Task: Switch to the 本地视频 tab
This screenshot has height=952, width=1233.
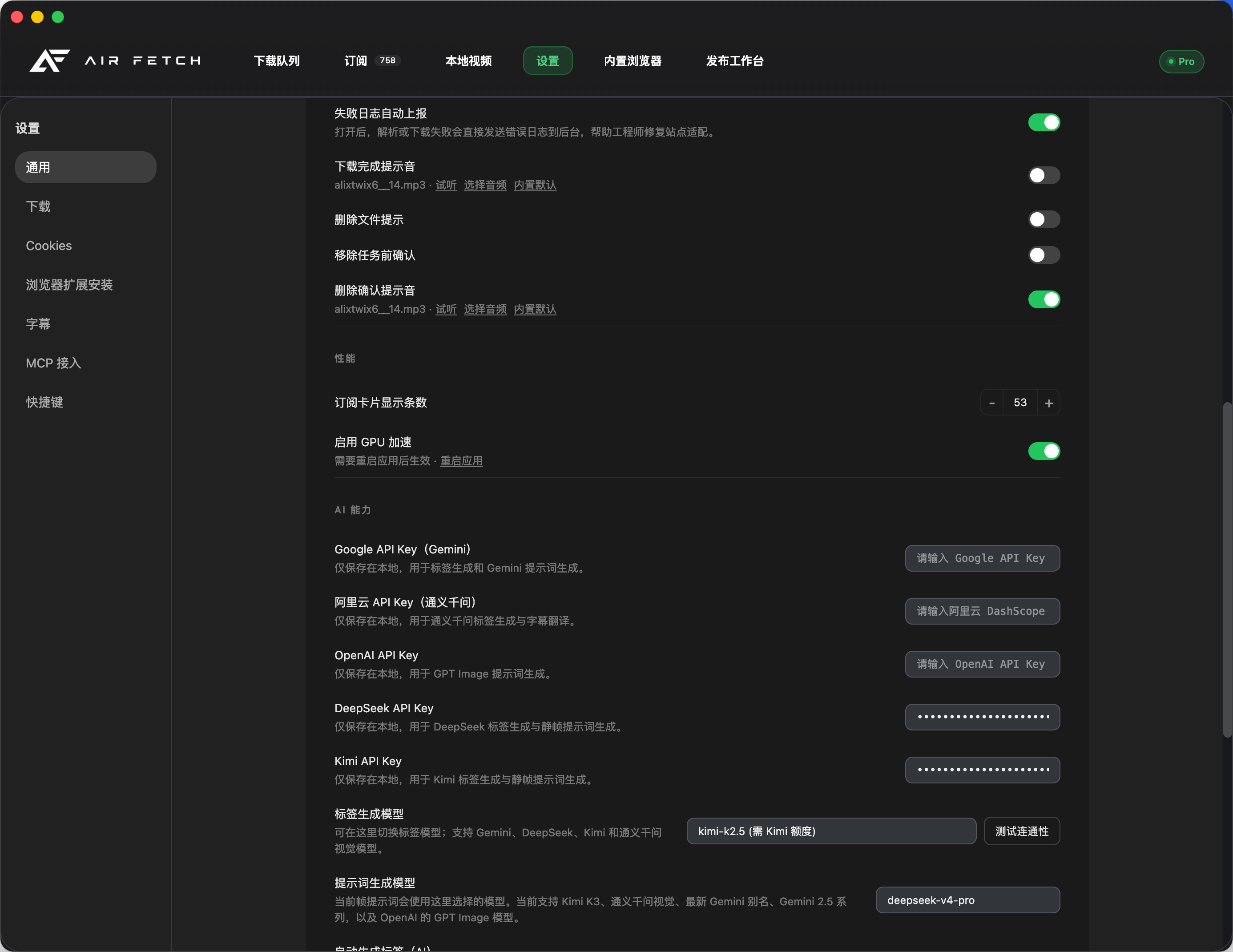Action: pos(468,61)
